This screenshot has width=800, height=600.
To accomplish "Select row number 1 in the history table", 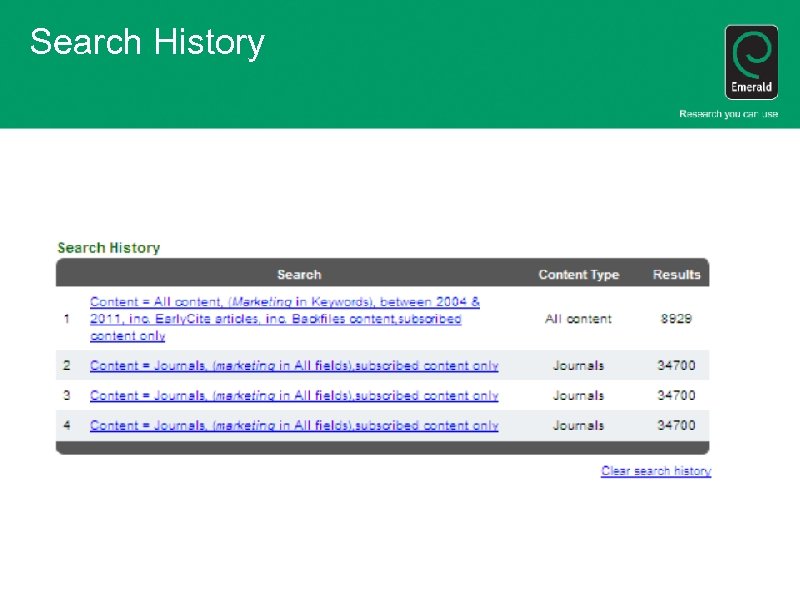I will (x=66, y=319).
